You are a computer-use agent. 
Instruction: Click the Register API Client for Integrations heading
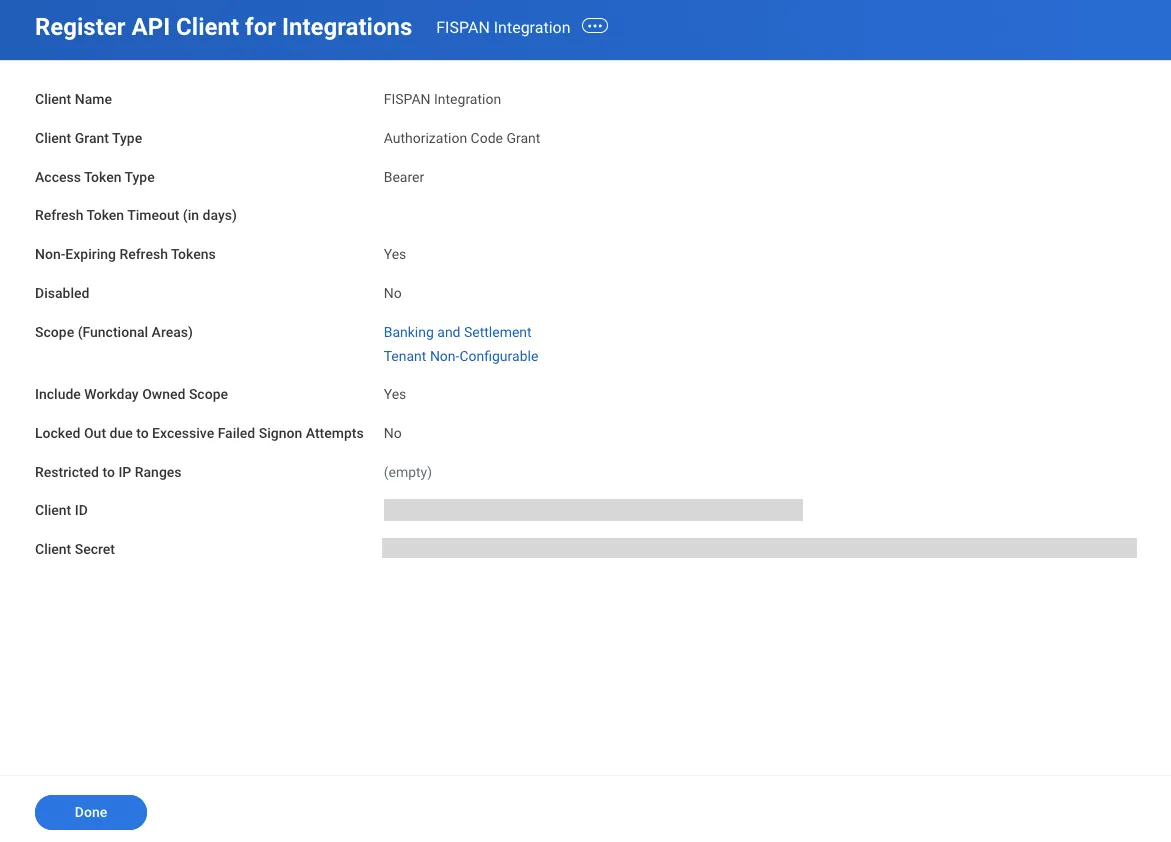click(x=223, y=27)
